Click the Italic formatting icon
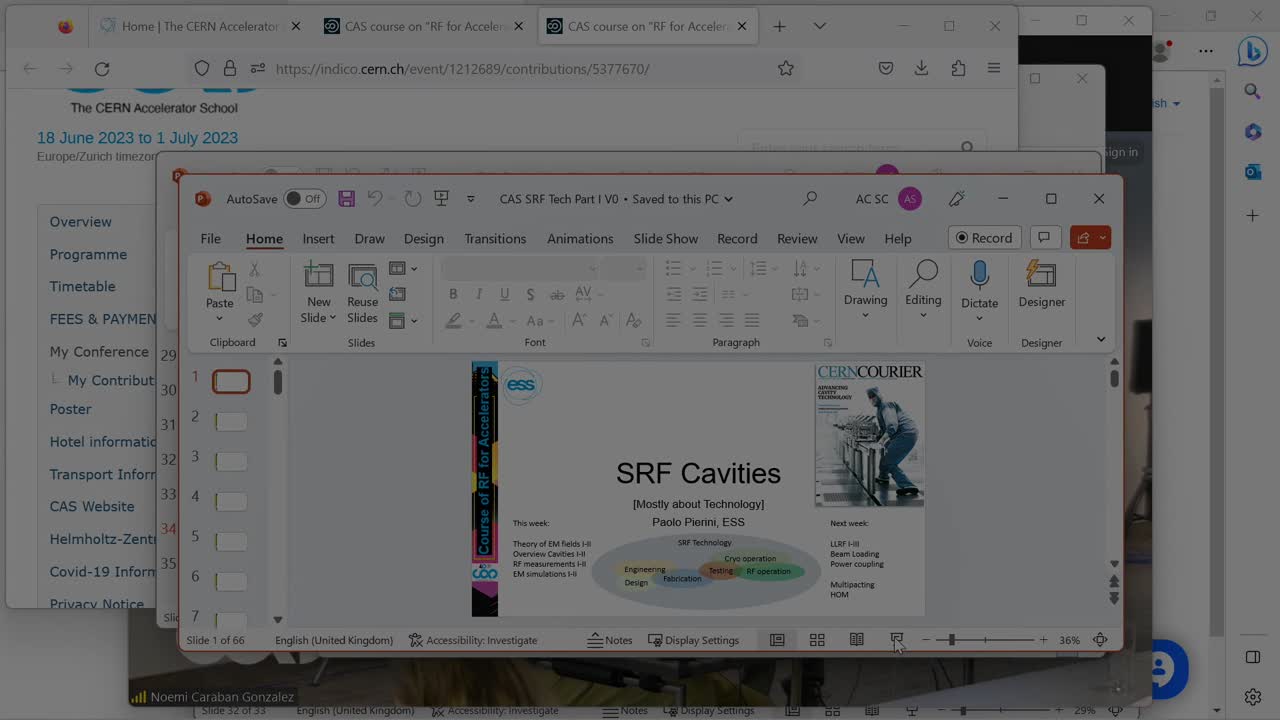Image resolution: width=1280 pixels, height=720 pixels. [x=479, y=294]
